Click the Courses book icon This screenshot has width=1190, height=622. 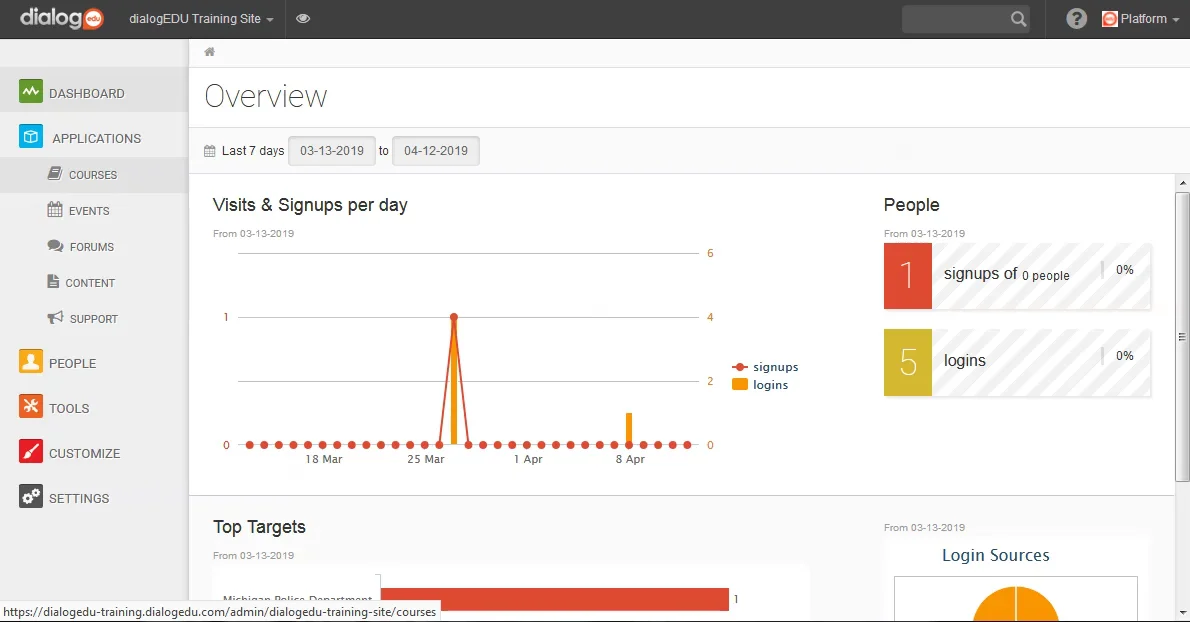point(55,174)
